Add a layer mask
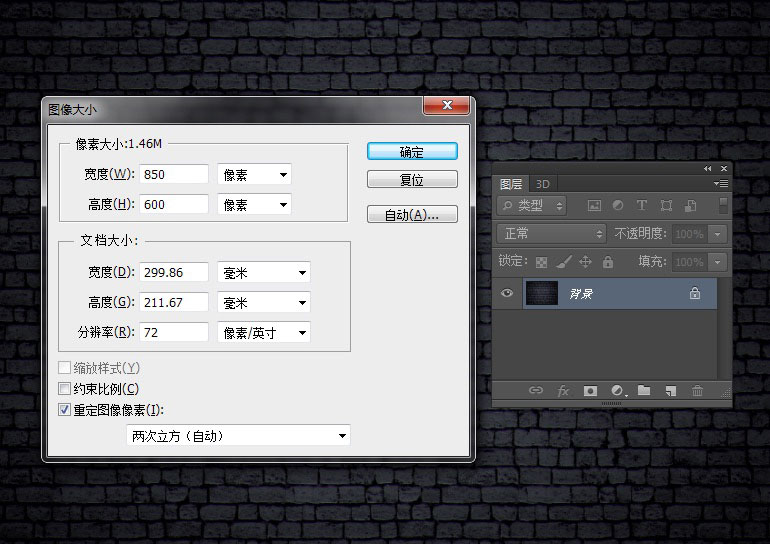 click(x=590, y=391)
